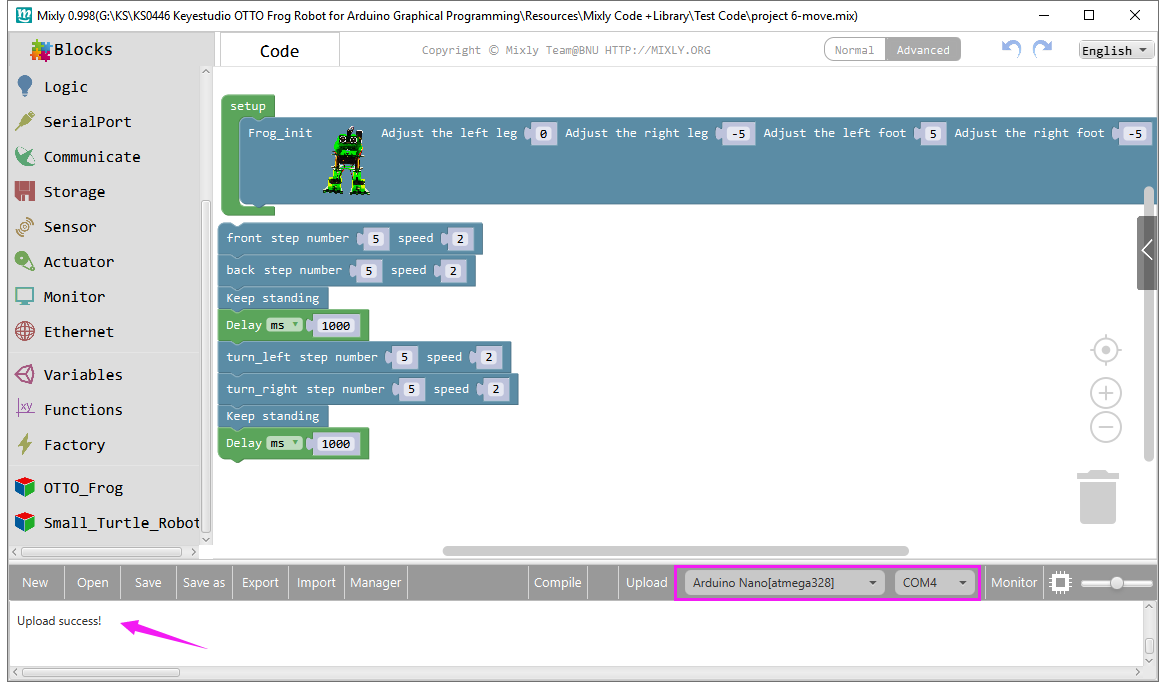Open the COM4 port dropdown

(x=934, y=583)
